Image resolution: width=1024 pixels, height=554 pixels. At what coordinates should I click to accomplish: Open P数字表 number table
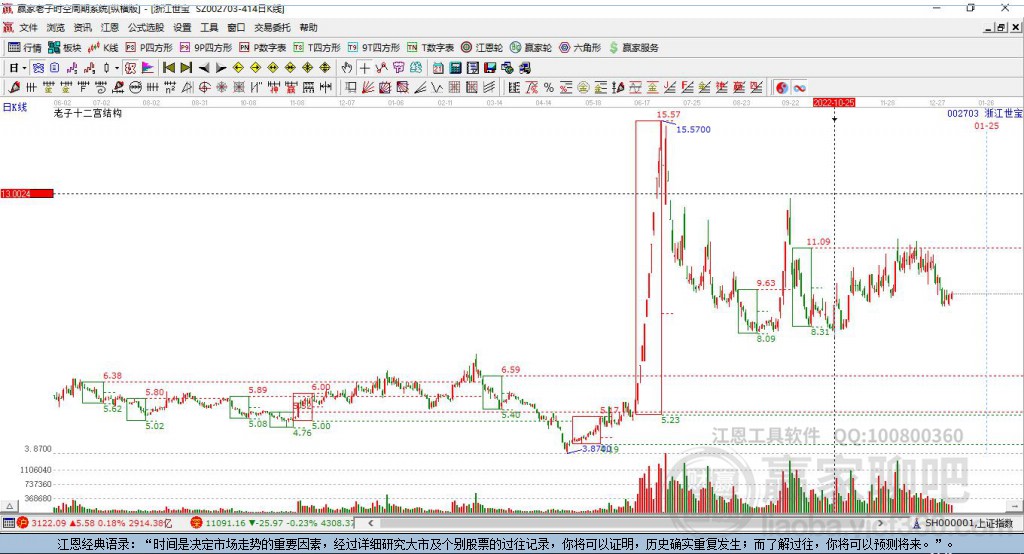click(263, 48)
